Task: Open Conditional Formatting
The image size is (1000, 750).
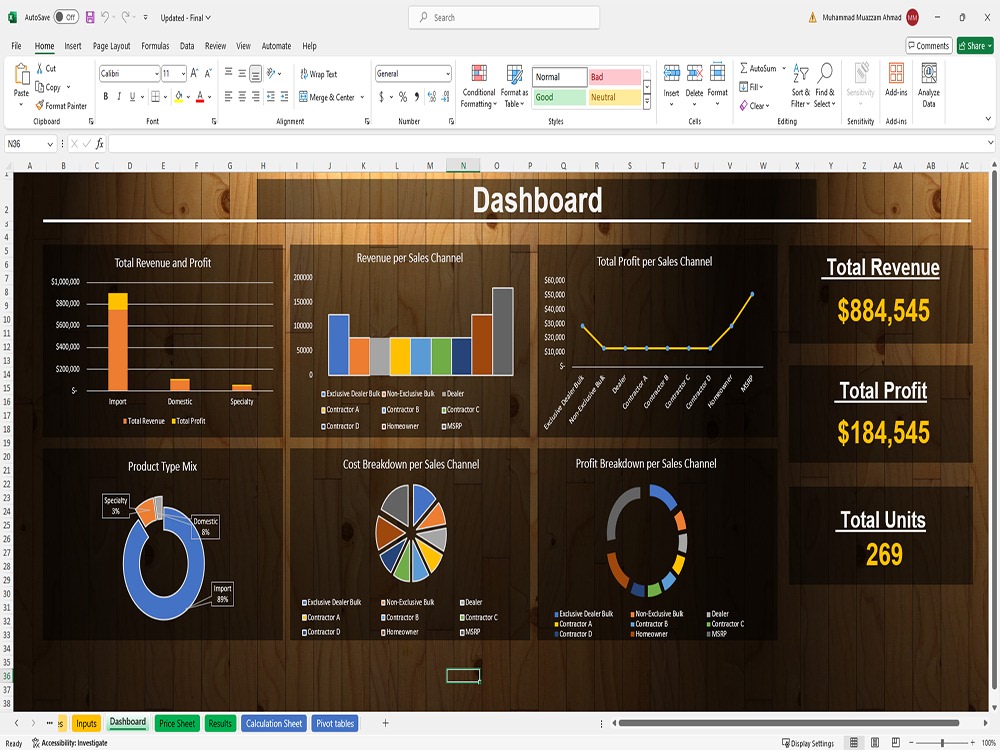Action: 478,86
